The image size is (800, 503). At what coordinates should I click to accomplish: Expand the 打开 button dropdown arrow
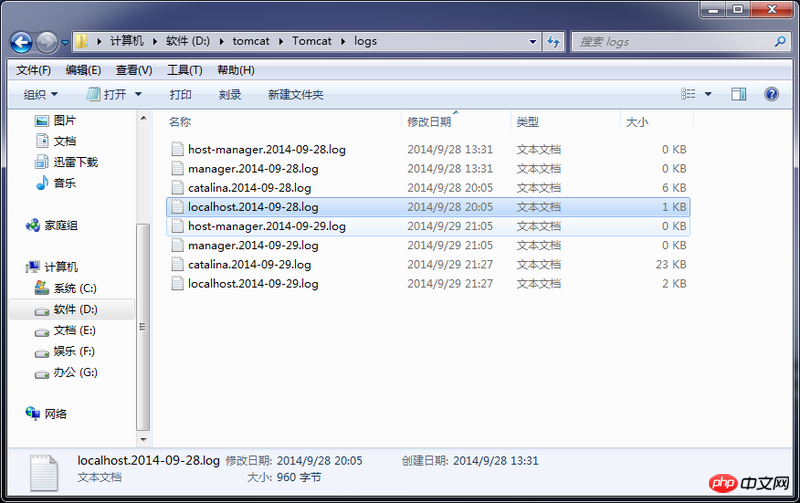[x=138, y=94]
